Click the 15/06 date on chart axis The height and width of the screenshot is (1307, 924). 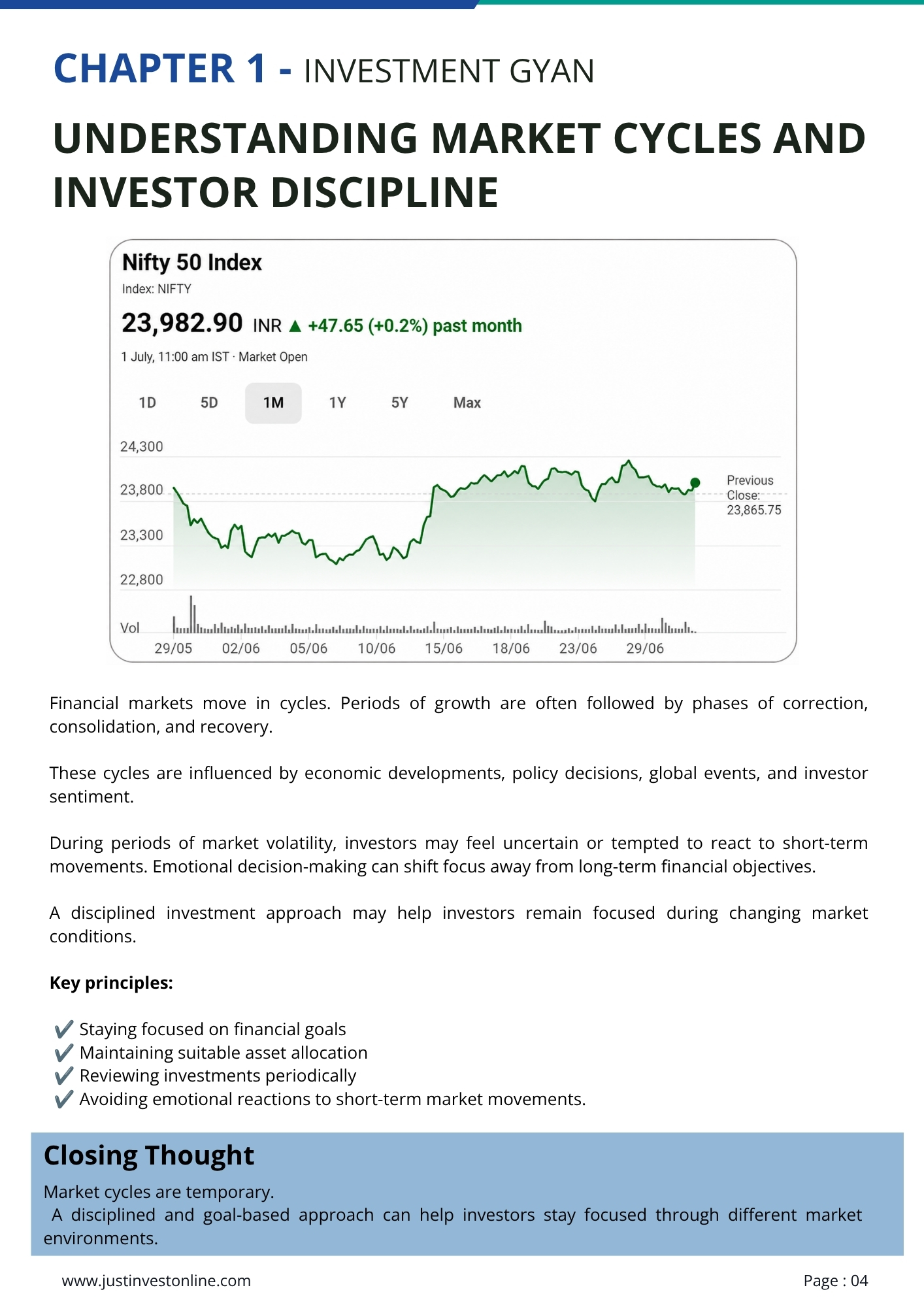(444, 648)
